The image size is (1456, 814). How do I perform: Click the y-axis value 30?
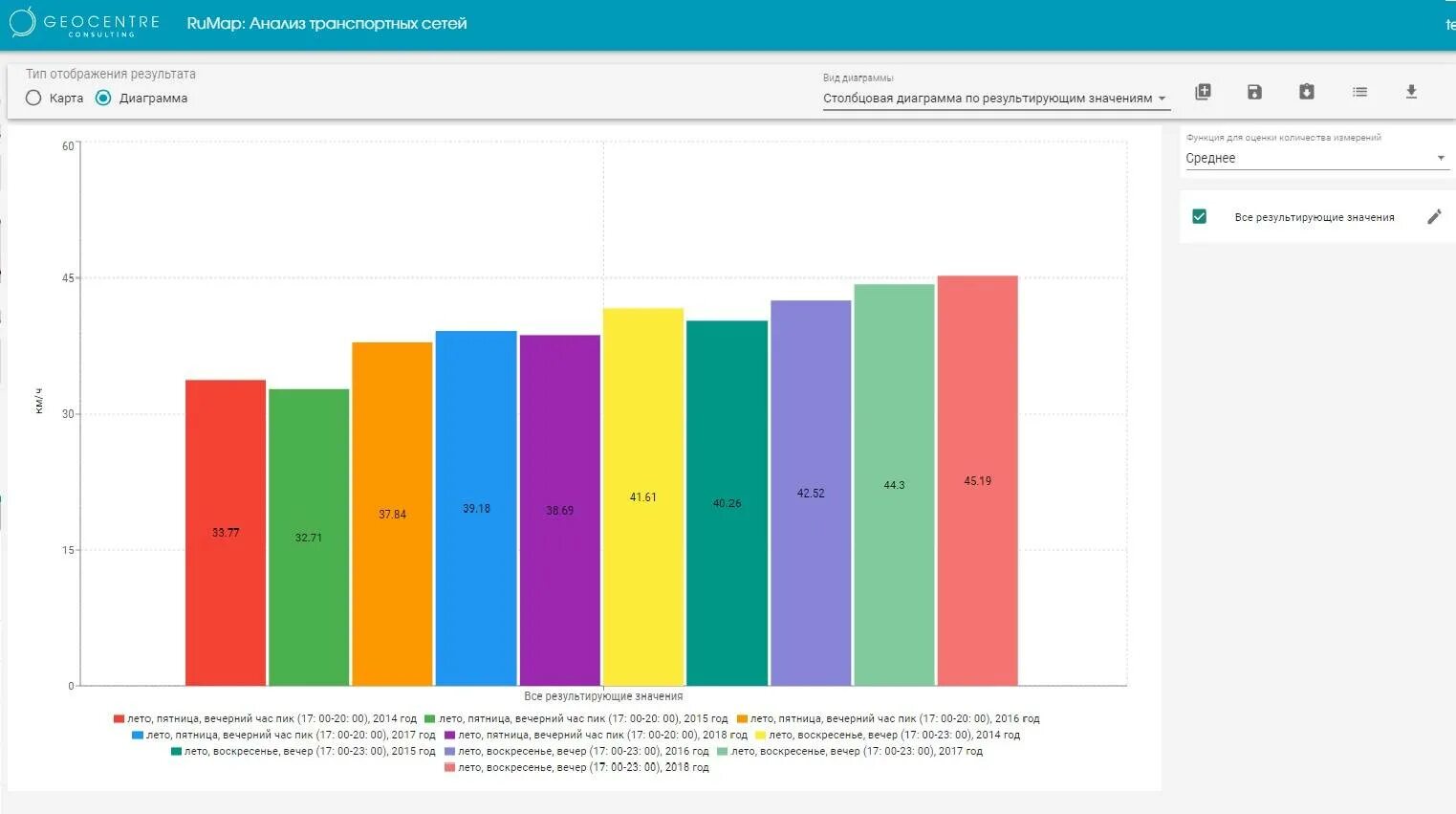(x=68, y=414)
